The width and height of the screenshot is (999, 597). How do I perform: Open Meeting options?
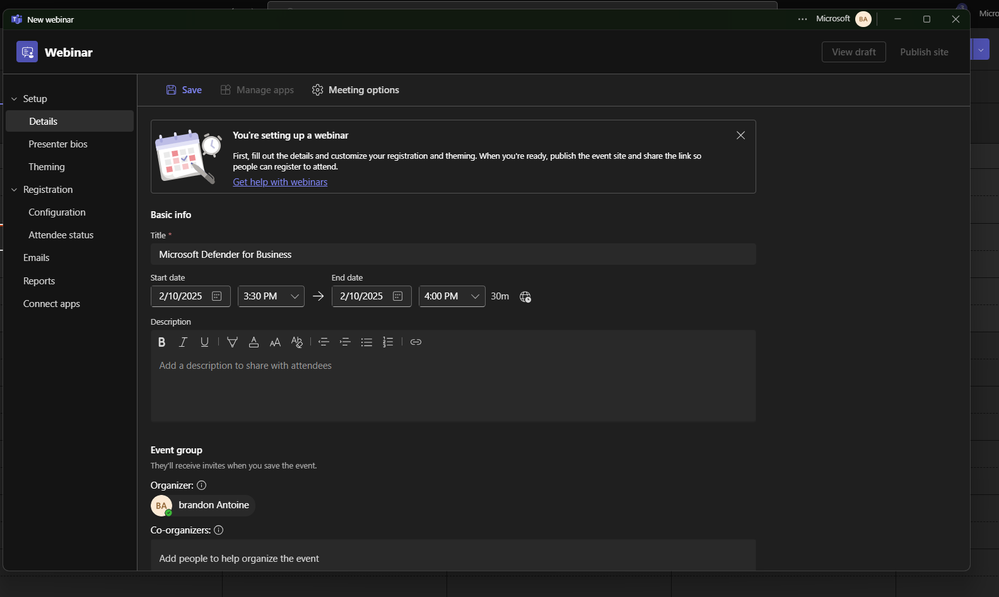[356, 90]
